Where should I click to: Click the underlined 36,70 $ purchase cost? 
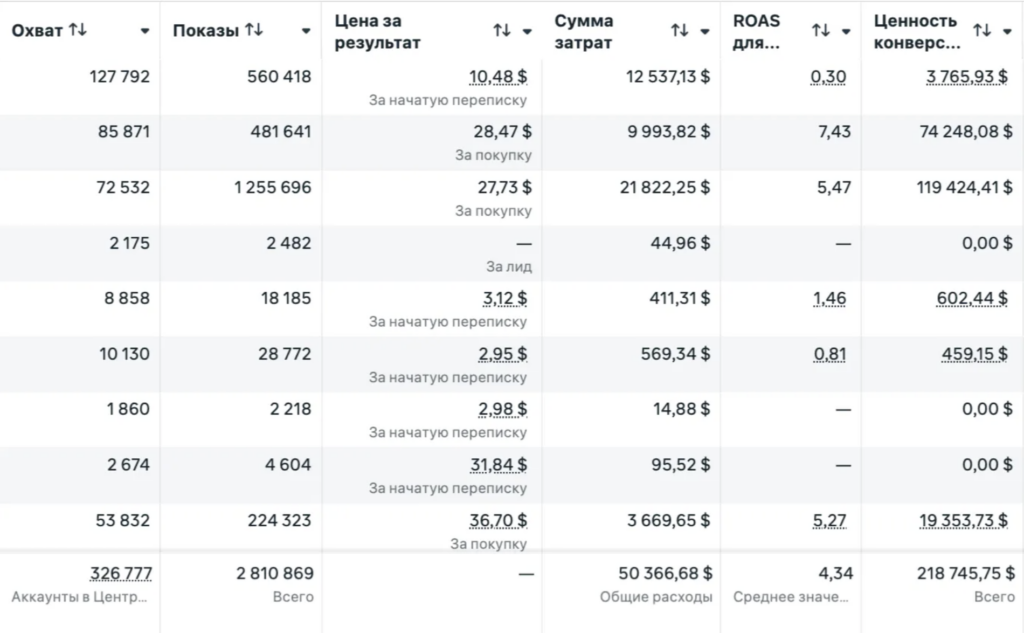498,521
